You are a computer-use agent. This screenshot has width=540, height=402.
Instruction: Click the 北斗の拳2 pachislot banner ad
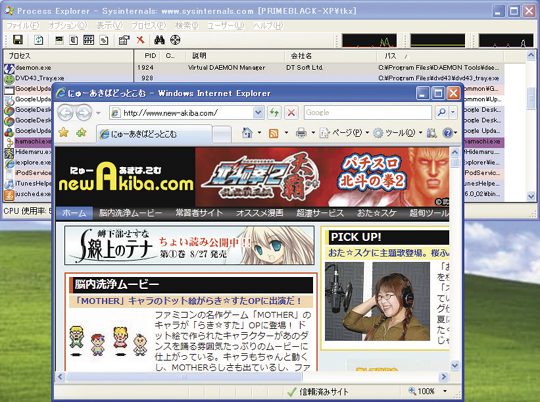point(322,177)
